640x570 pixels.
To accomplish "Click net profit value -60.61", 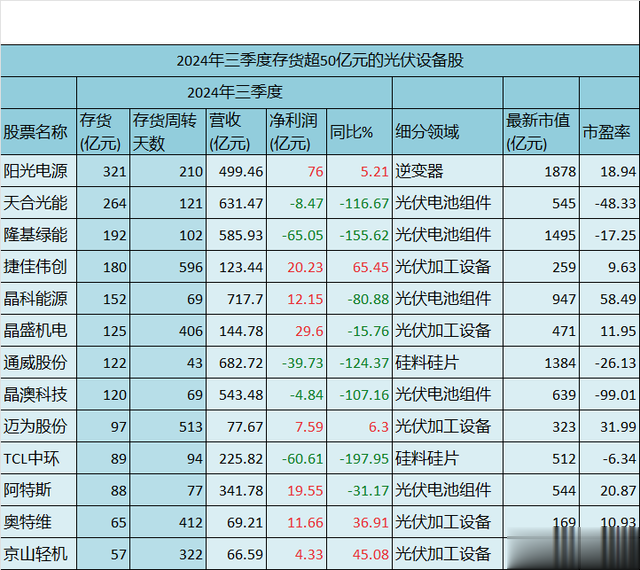I will [302, 459].
